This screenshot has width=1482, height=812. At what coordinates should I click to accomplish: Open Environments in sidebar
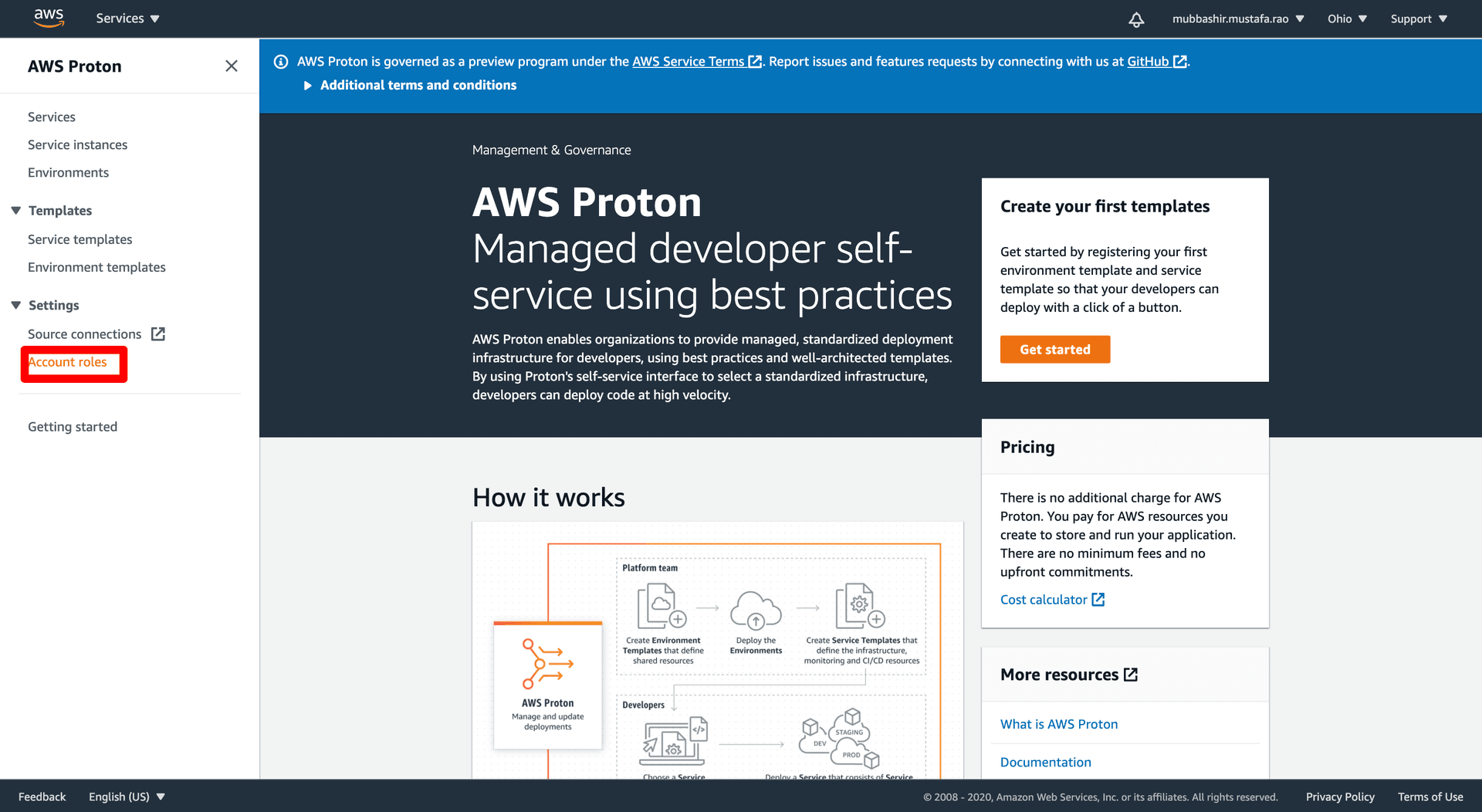click(68, 173)
